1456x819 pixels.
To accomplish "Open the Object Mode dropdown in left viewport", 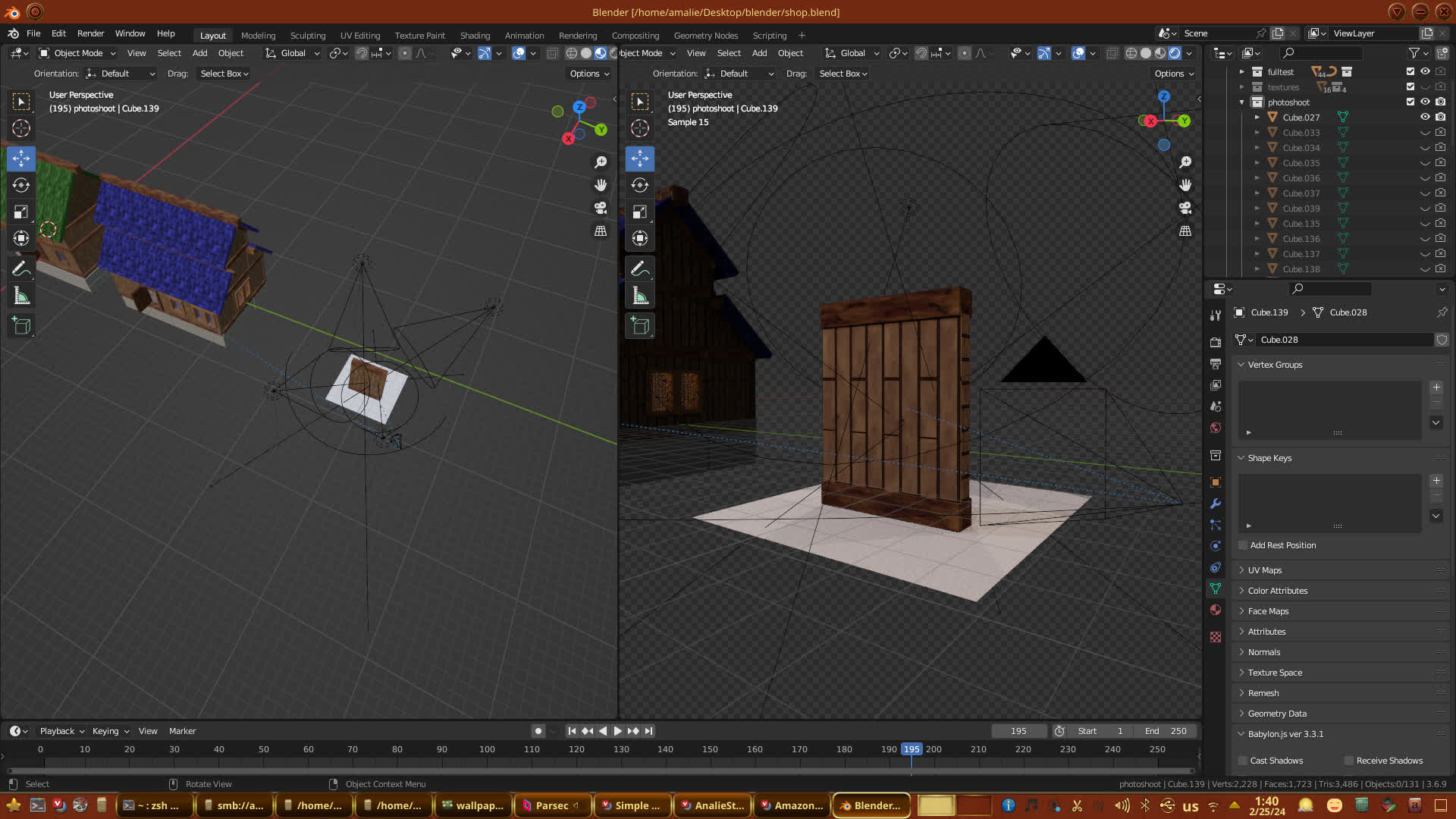I will [77, 53].
